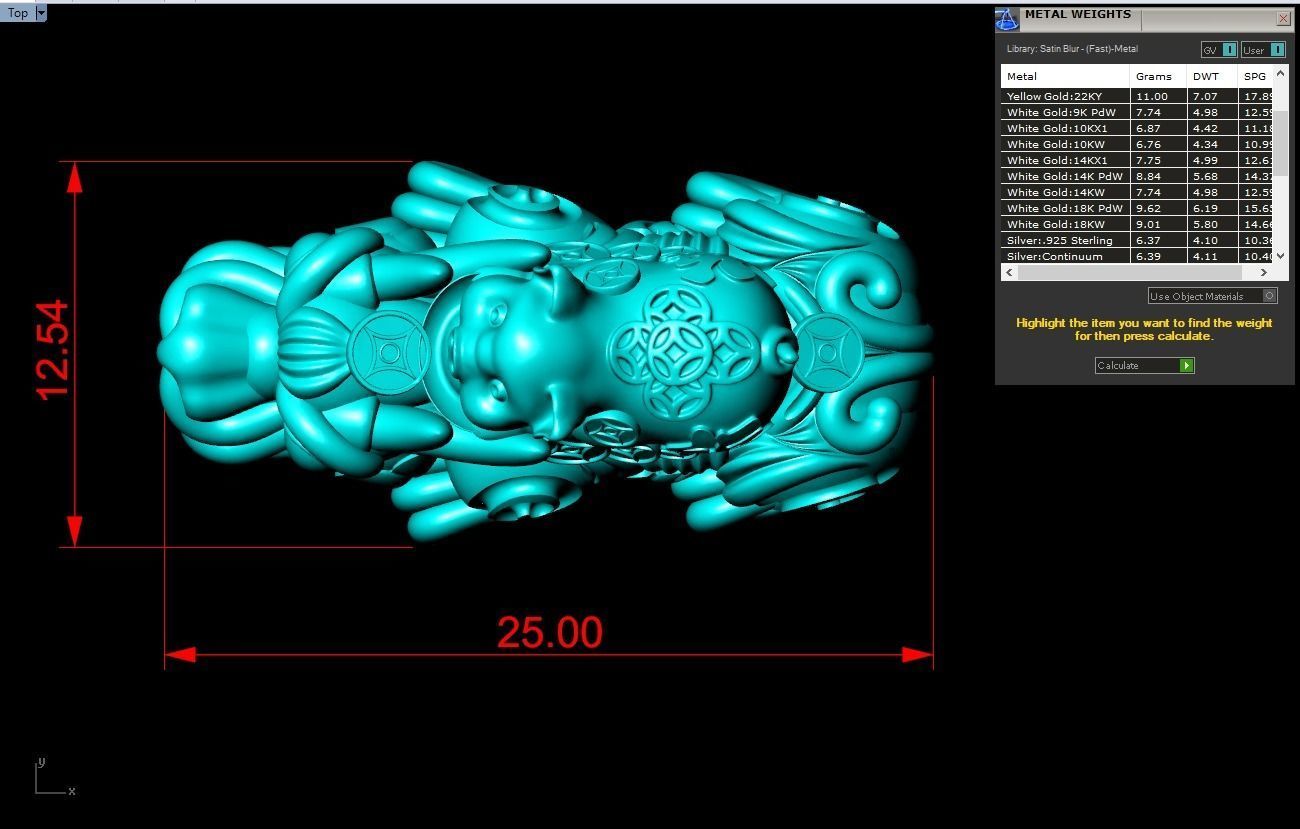Click the Library: Satin Blur label
1300x829 pixels.
1072,49
